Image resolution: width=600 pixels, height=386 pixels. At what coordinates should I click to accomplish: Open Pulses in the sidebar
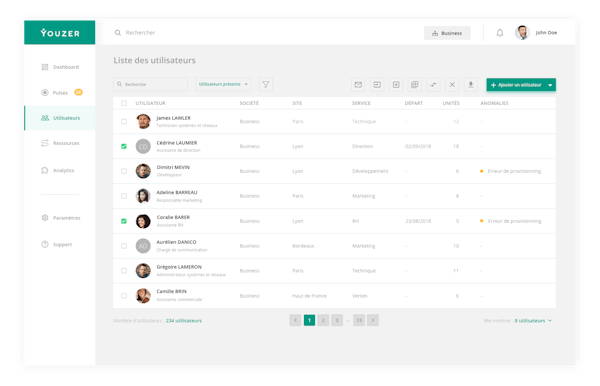pos(55,93)
